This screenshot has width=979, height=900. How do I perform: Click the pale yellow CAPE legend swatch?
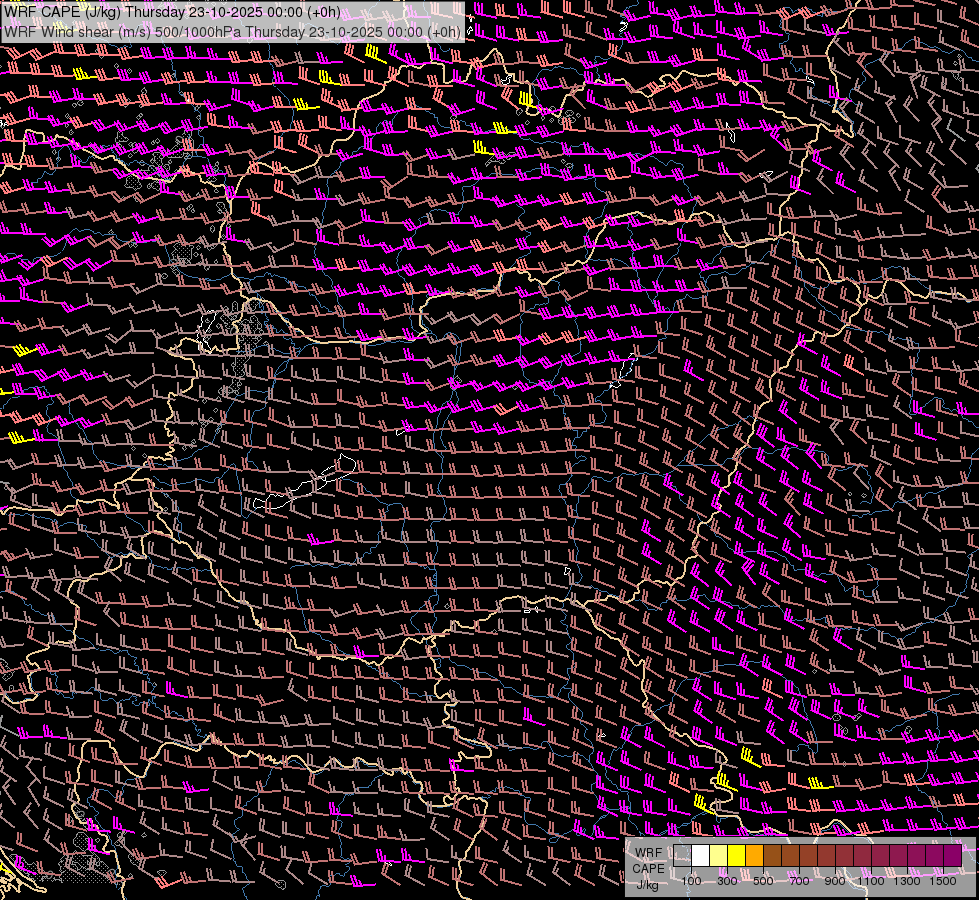(719, 856)
